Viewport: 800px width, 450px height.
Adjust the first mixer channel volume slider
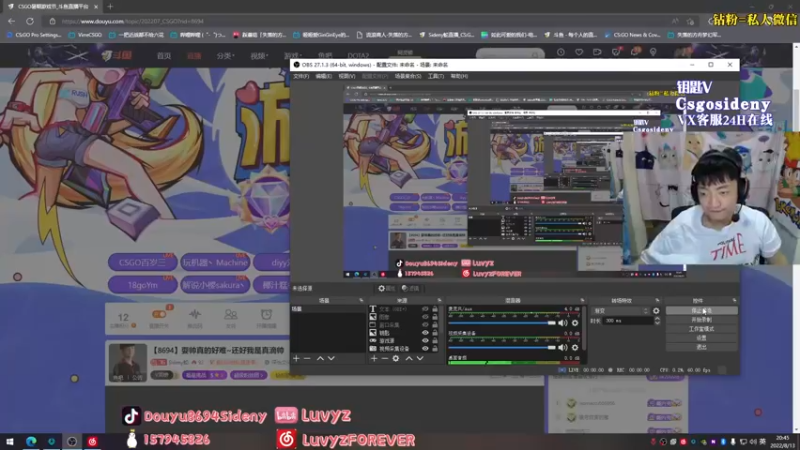pos(503,323)
